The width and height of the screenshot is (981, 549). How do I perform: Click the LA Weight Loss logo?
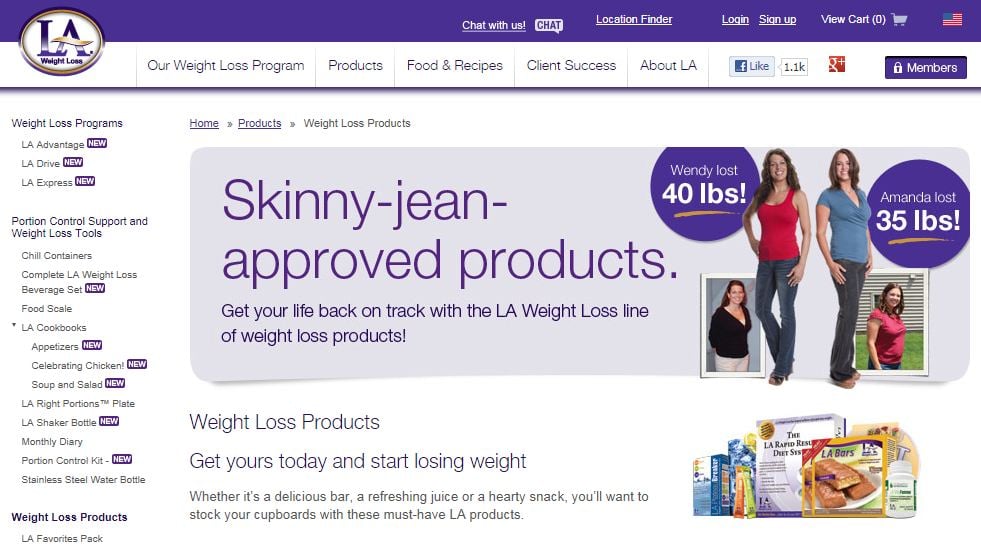pyautogui.click(x=61, y=42)
